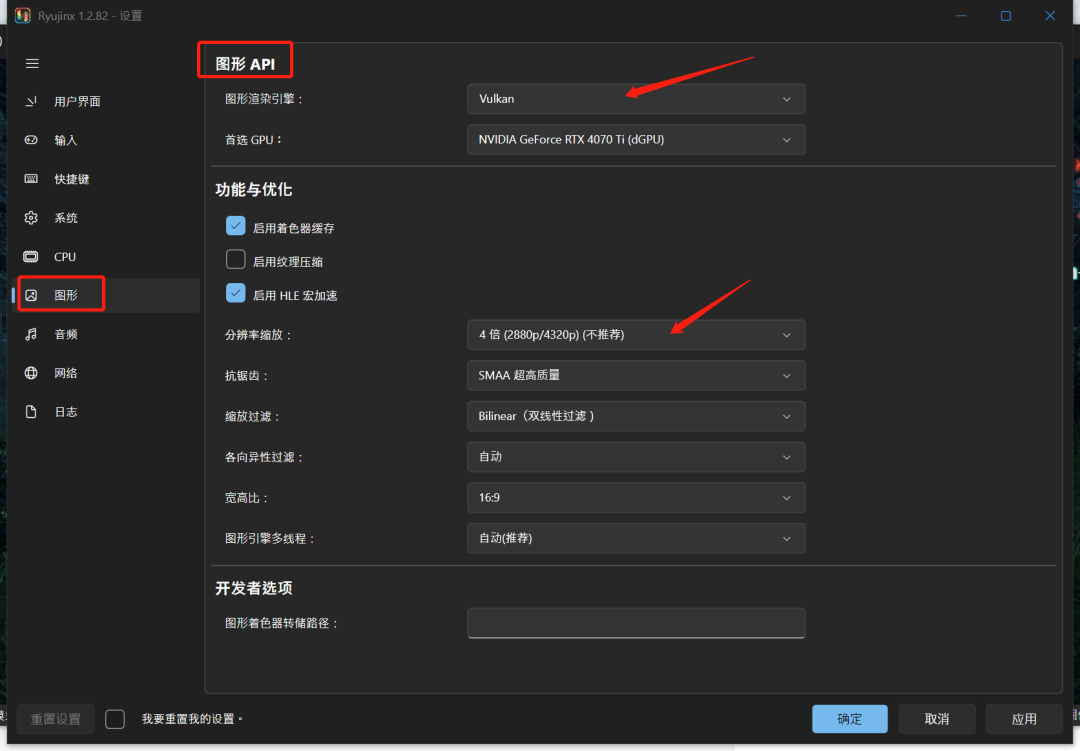Open the 用户界面 settings icon
The height and width of the screenshot is (751, 1080).
pyautogui.click(x=32, y=101)
